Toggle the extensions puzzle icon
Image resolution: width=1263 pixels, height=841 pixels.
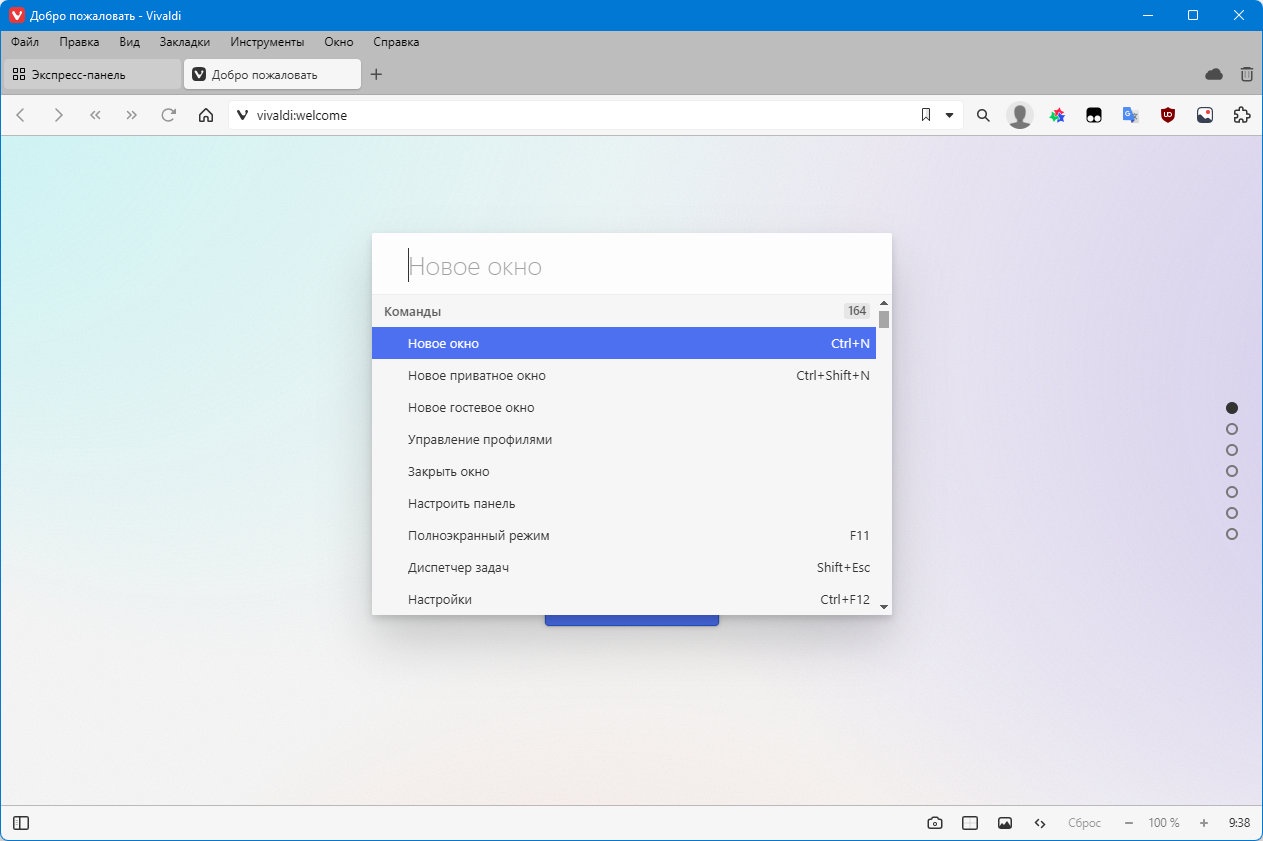coord(1242,115)
